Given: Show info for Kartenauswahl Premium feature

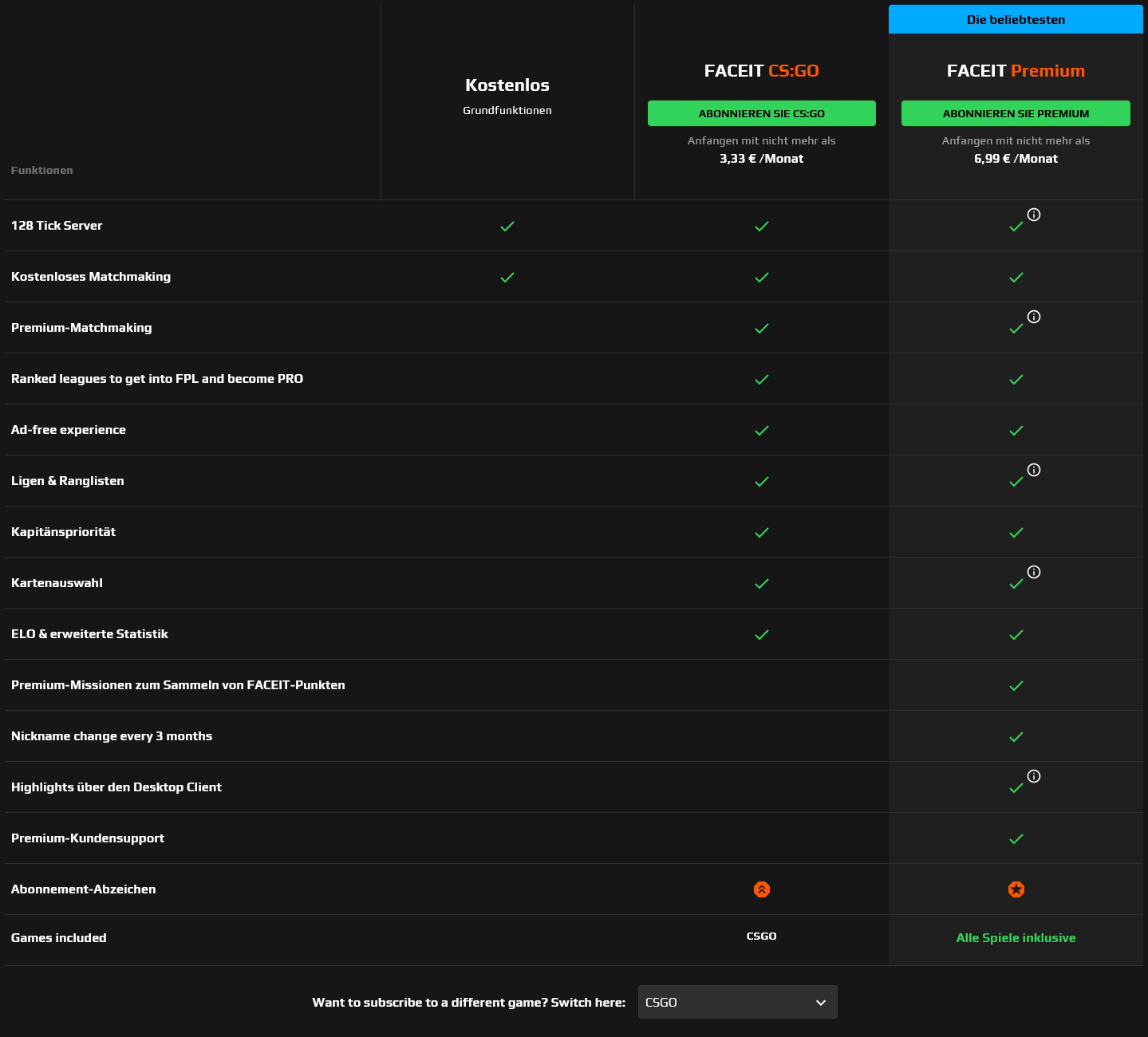Looking at the screenshot, I should pos(1034,572).
